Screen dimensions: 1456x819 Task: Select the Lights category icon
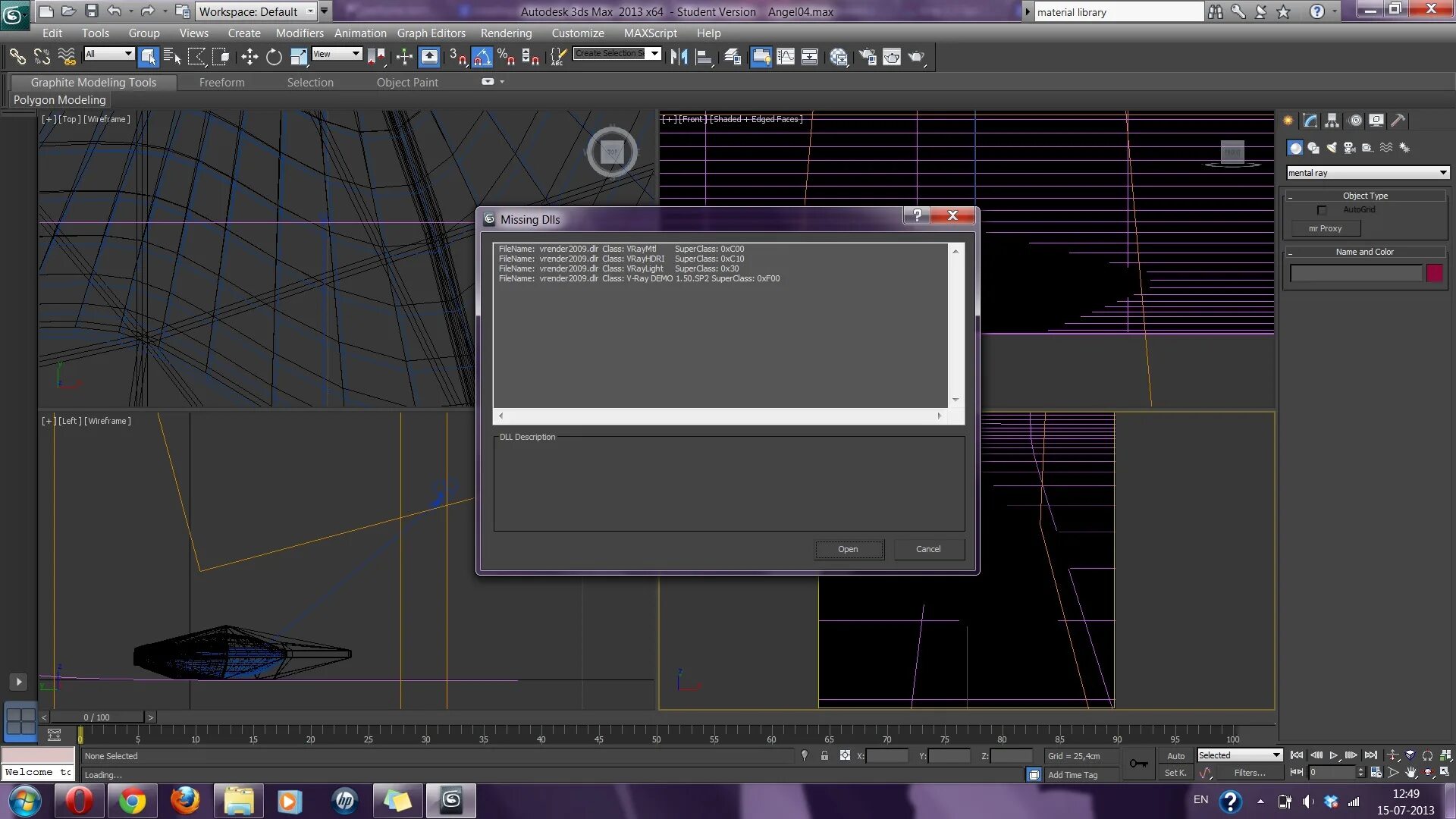coord(1332,148)
